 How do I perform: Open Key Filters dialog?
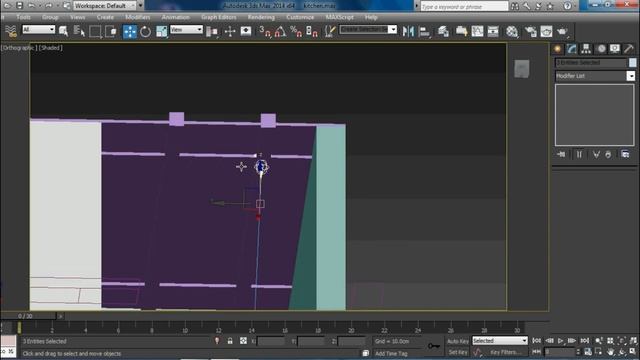click(x=506, y=352)
